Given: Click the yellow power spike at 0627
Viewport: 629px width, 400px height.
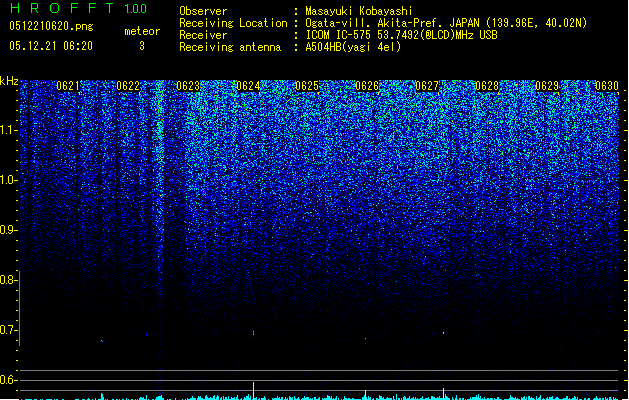Looking at the screenshot, I should pos(443,394).
